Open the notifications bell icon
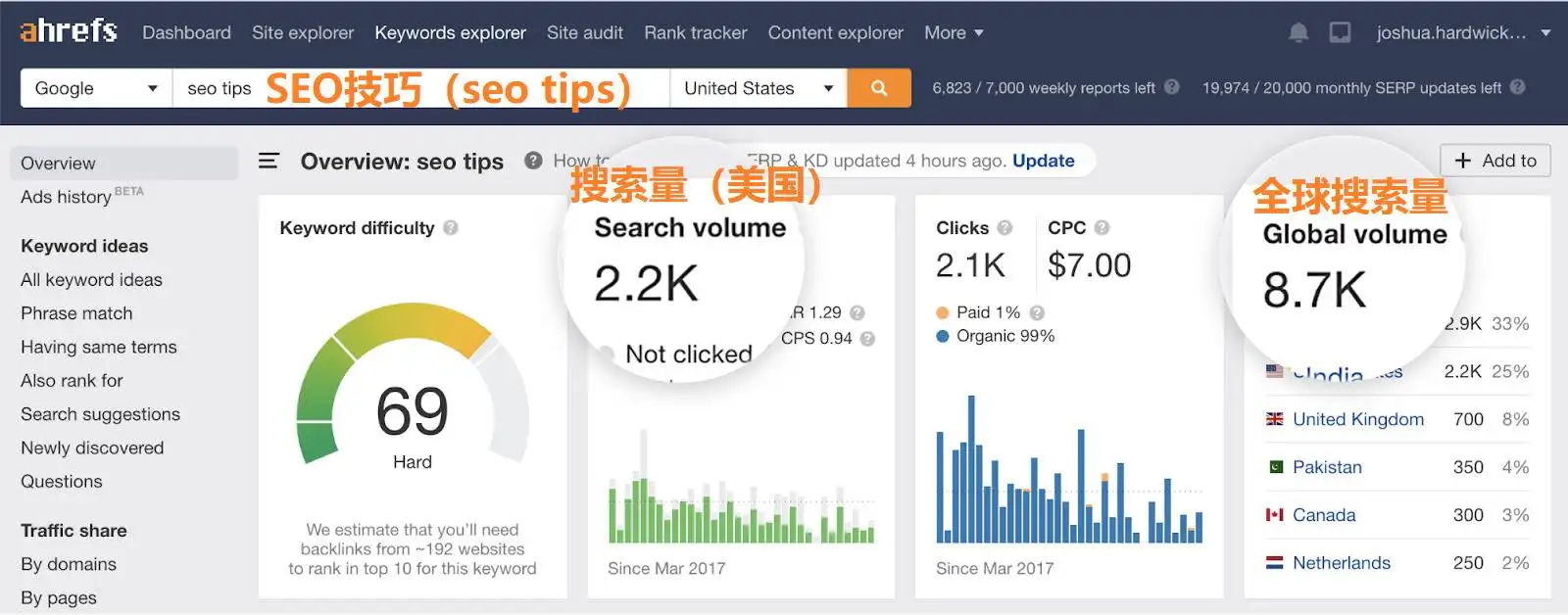Viewport: 1568px width, 615px height. (x=1298, y=33)
